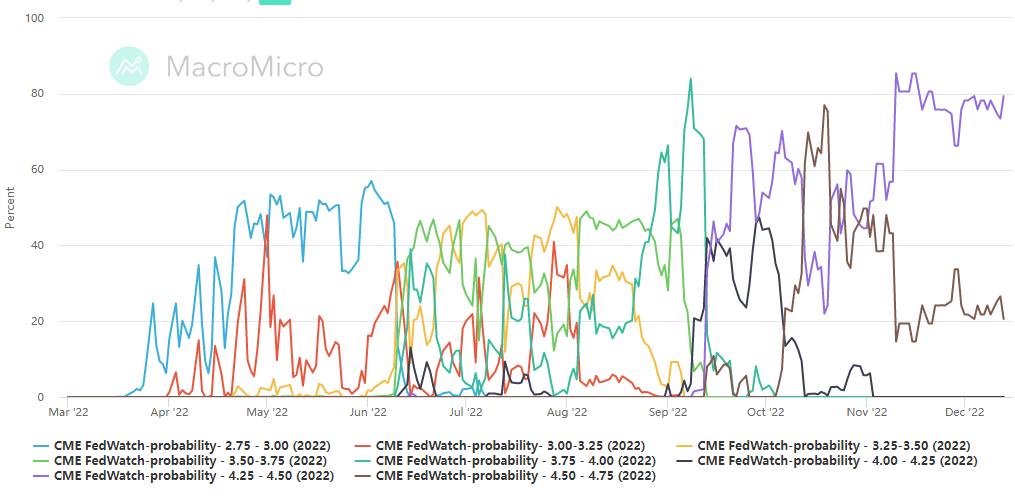
Task: Toggle the 3.25-3.50 probability legend entry
Action: pos(834,445)
